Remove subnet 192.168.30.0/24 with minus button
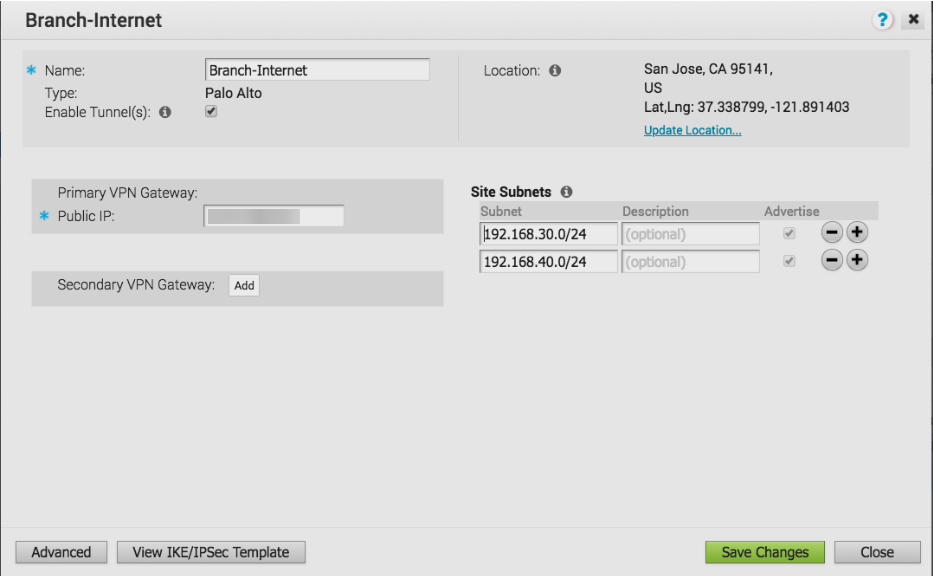 [831, 232]
